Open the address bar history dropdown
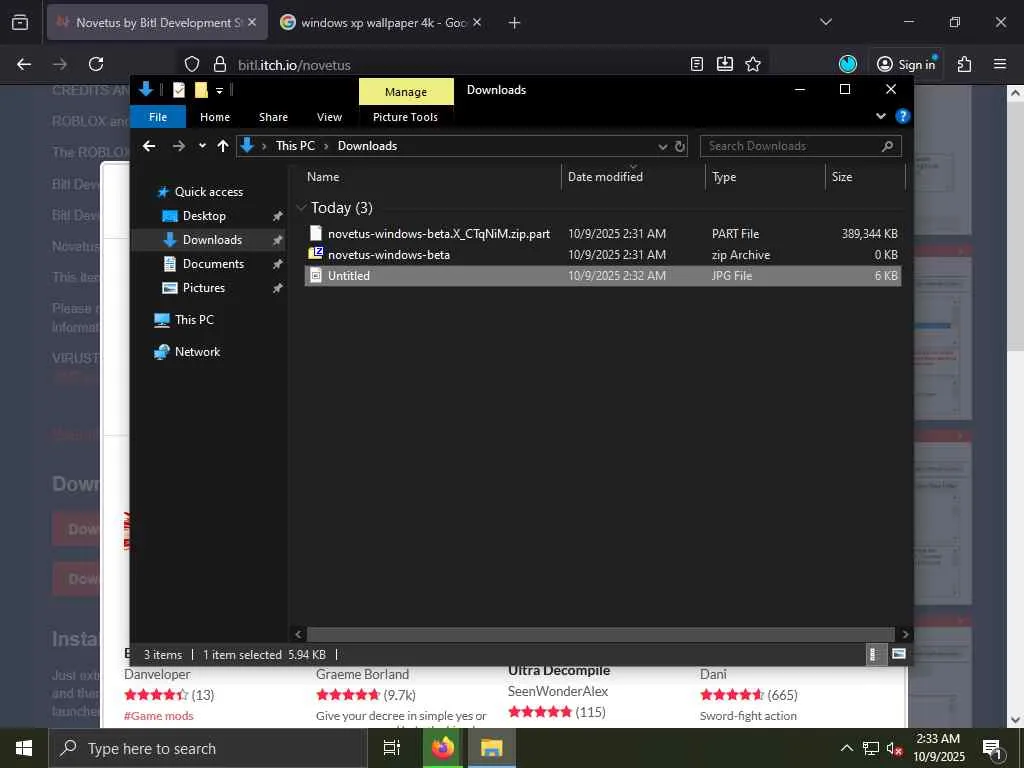1024x768 pixels. [662, 146]
